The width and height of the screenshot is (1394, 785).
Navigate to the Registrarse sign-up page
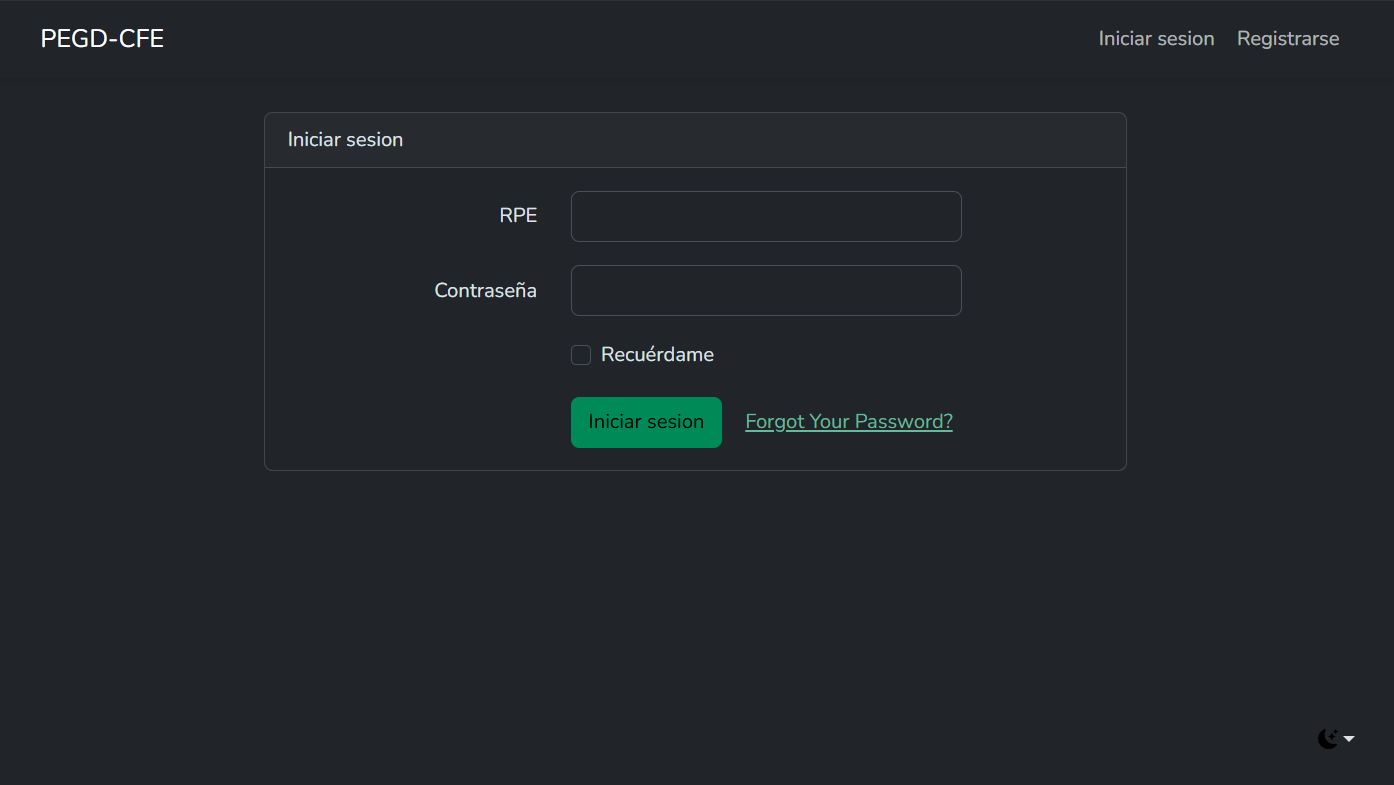[1287, 39]
